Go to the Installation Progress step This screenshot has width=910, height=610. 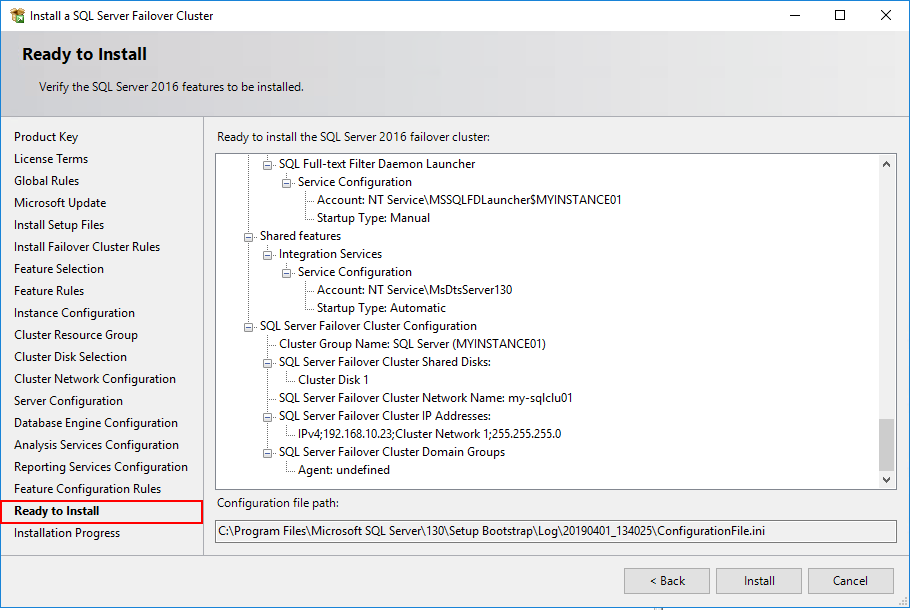tap(67, 533)
